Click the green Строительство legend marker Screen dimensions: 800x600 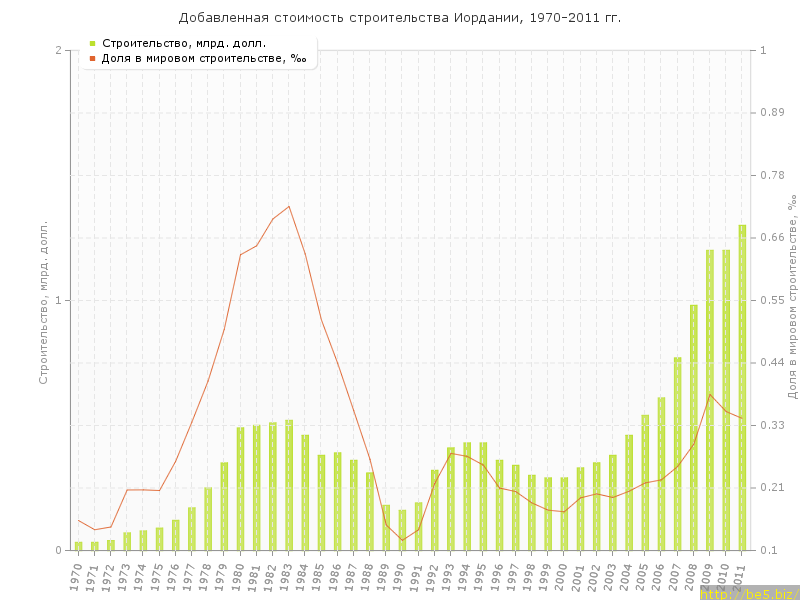[x=92, y=43]
